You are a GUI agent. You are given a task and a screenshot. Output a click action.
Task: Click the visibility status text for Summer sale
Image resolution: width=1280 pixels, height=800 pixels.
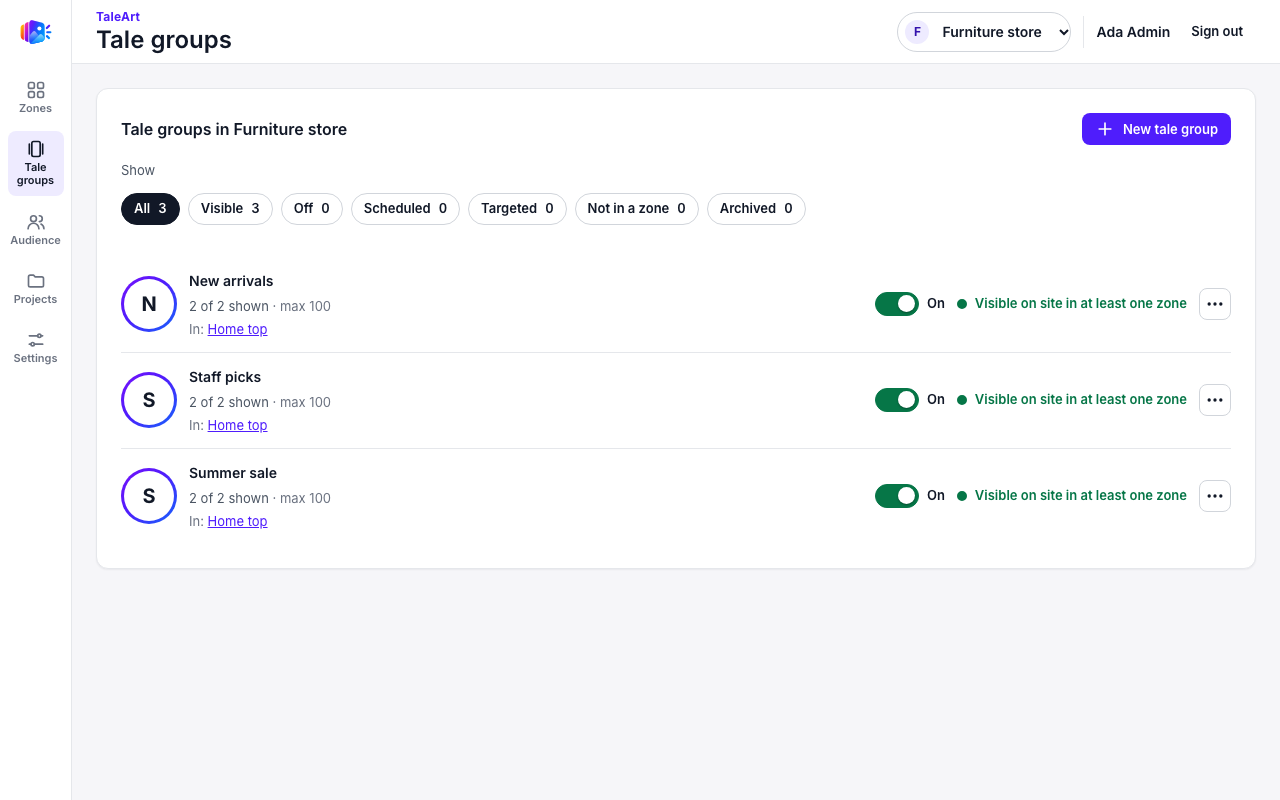[x=1081, y=496]
